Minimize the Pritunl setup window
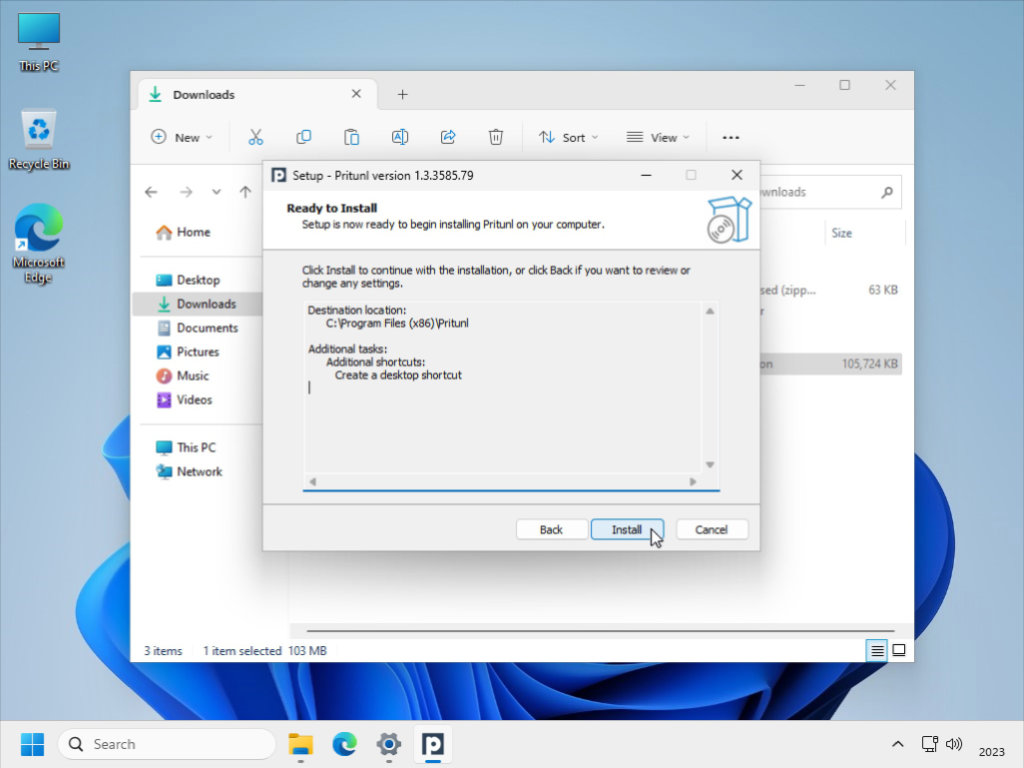This screenshot has width=1024, height=768. coord(646,175)
